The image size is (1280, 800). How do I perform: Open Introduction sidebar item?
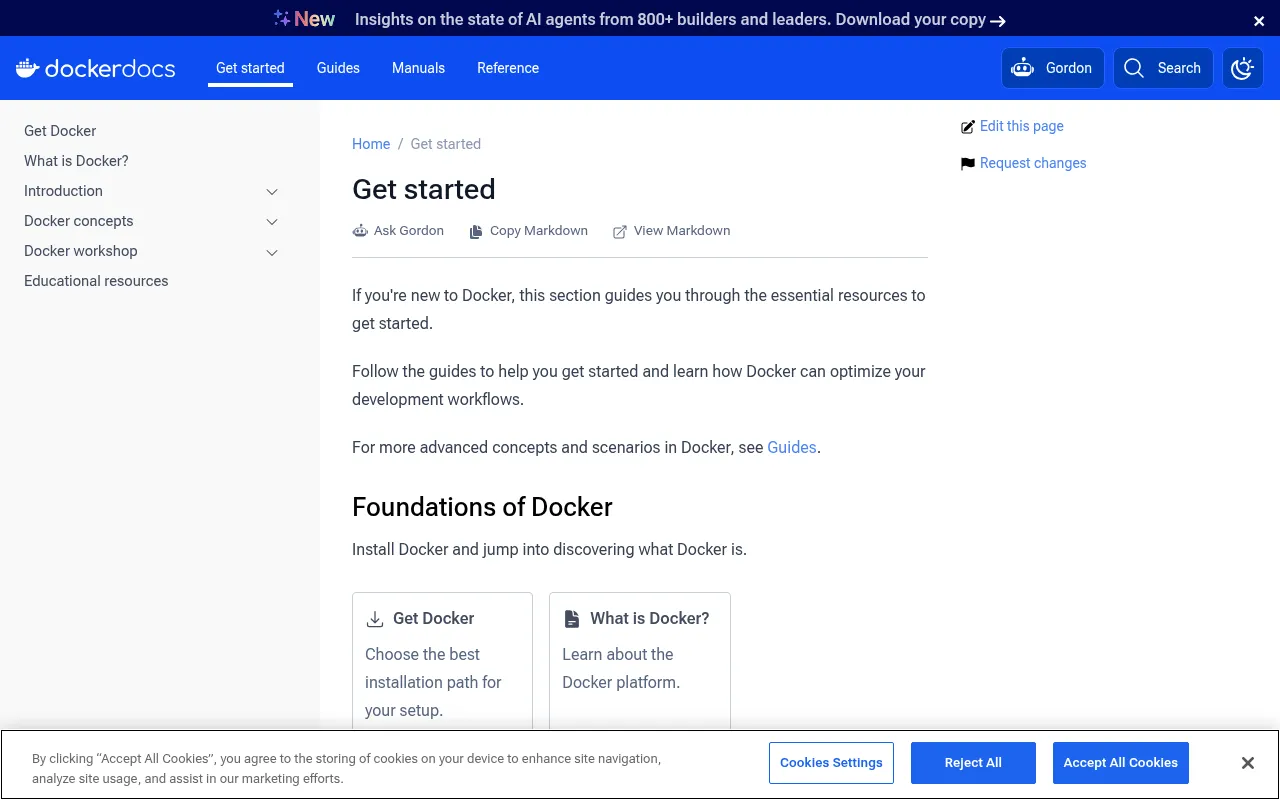[x=63, y=191]
